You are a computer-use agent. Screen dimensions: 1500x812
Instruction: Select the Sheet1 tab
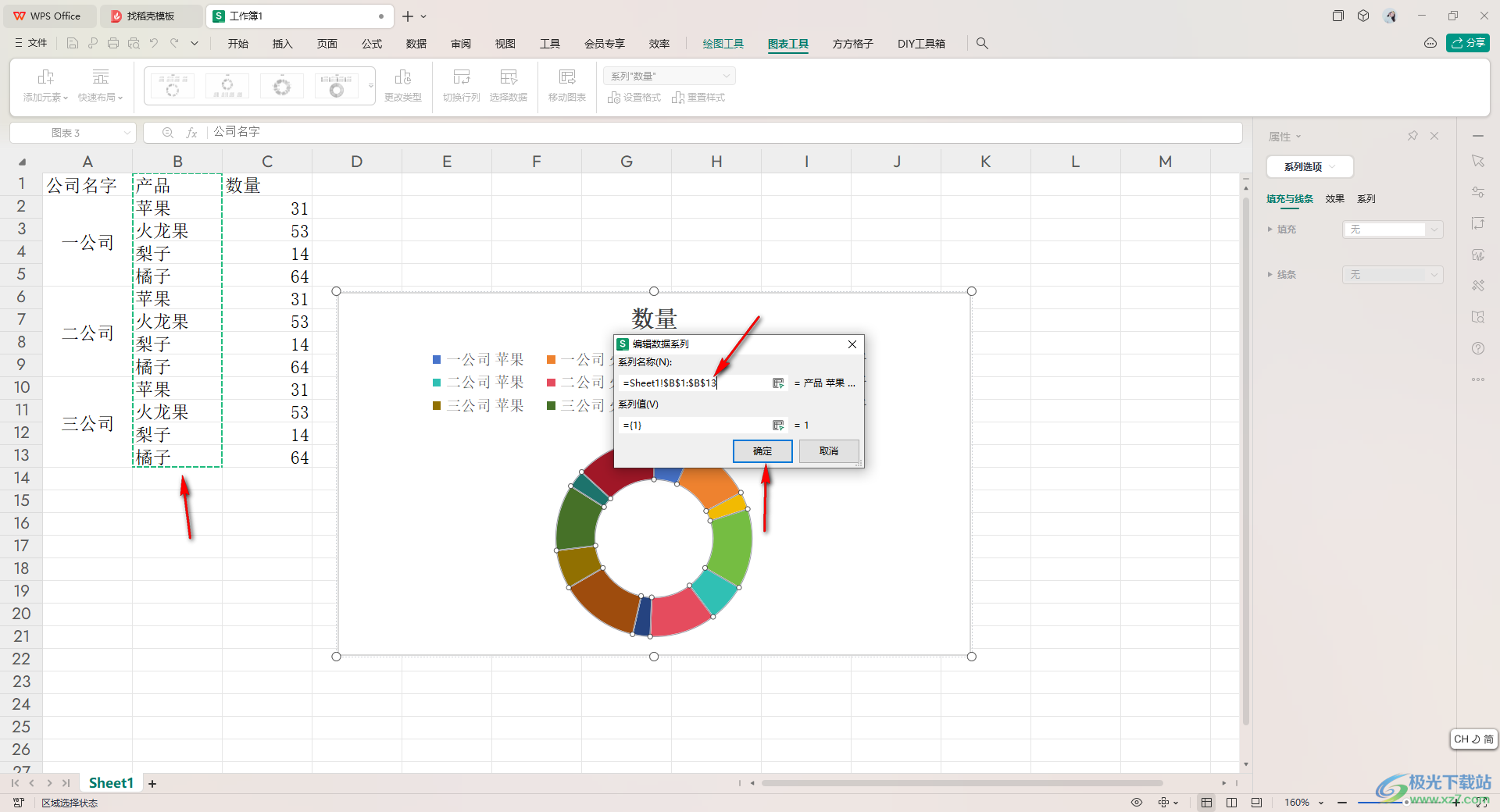111,783
